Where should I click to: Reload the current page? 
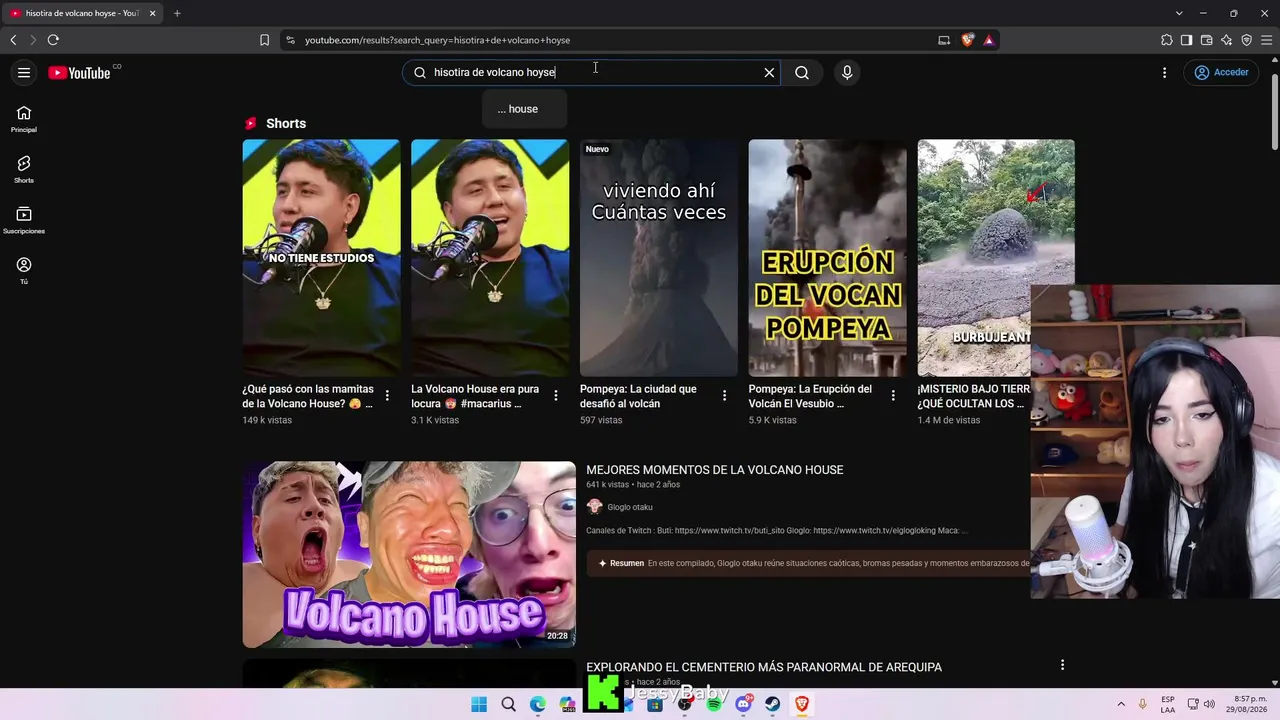(53, 40)
